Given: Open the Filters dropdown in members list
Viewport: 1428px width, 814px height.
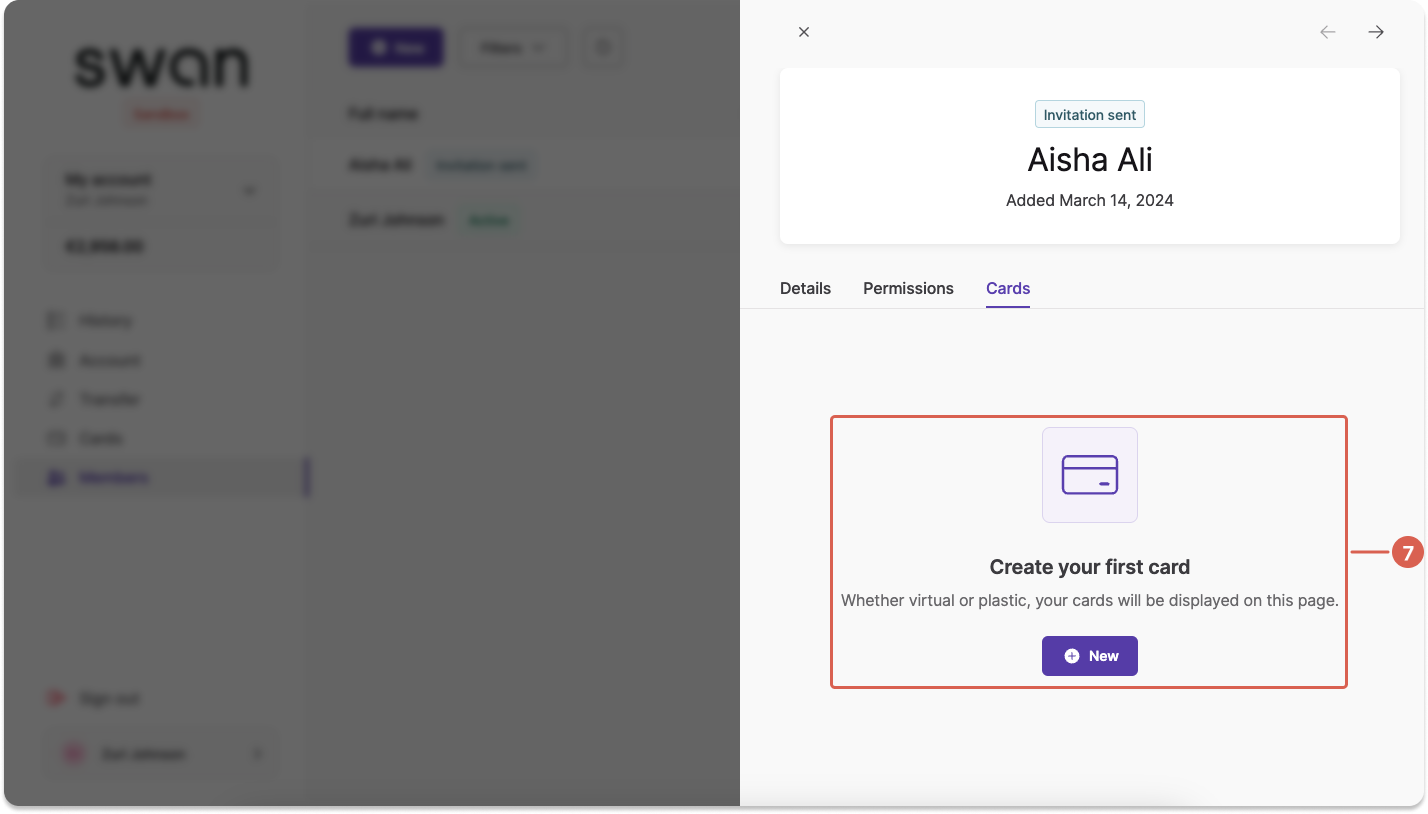Looking at the screenshot, I should [513, 48].
